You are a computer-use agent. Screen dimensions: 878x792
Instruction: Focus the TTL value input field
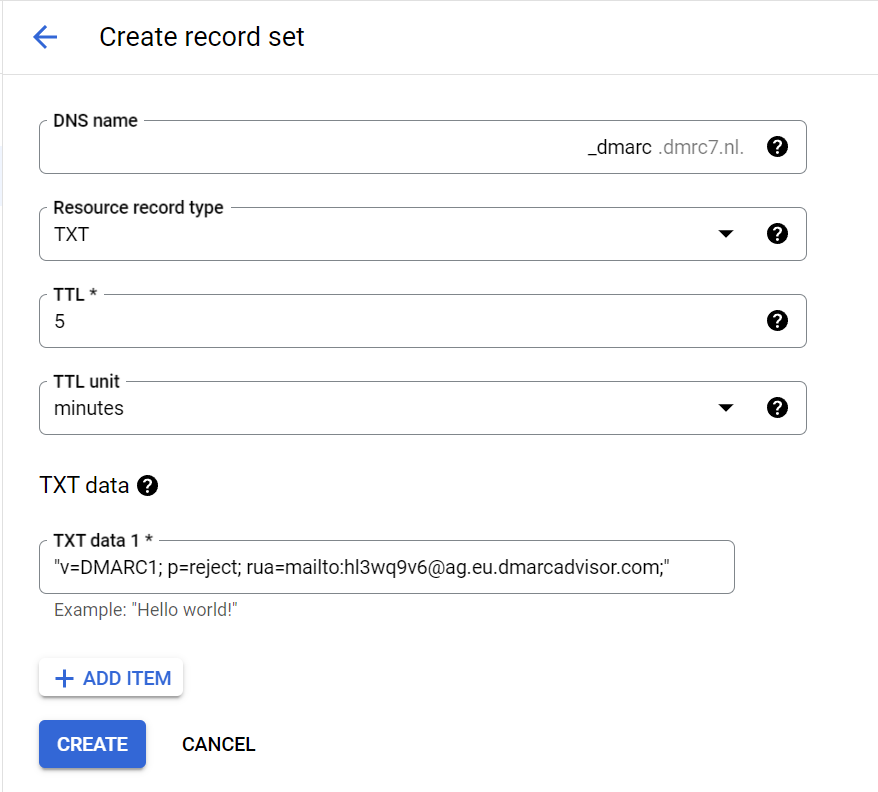pos(400,322)
